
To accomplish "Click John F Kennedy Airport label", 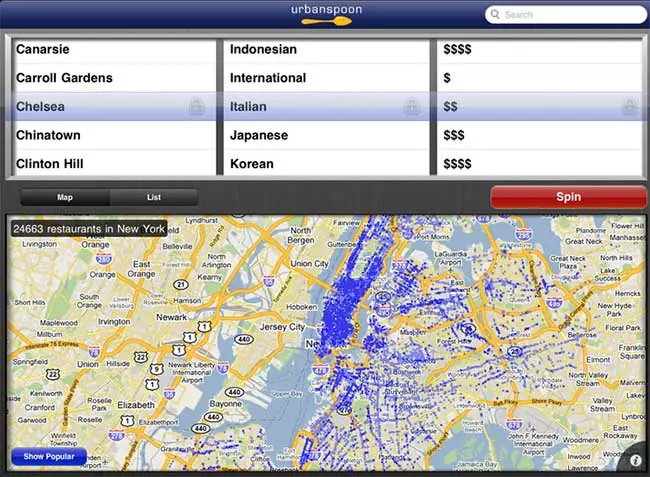I will pos(533,444).
